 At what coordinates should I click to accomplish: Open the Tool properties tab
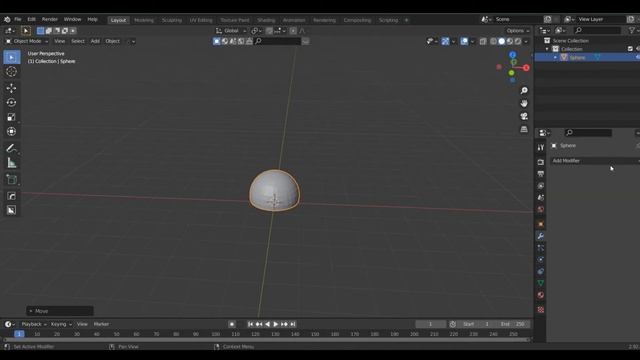tap(540, 147)
